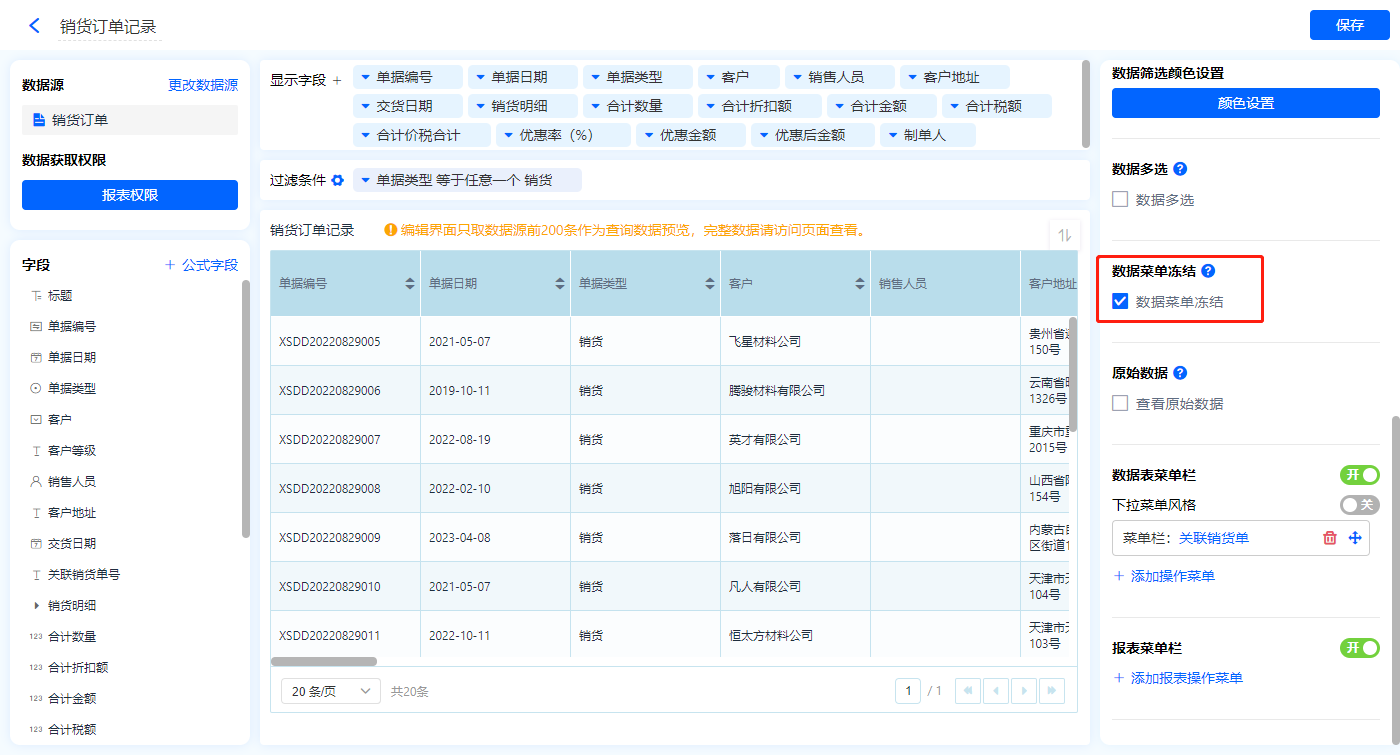Click the help icon beside 数据多选

click(1180, 169)
